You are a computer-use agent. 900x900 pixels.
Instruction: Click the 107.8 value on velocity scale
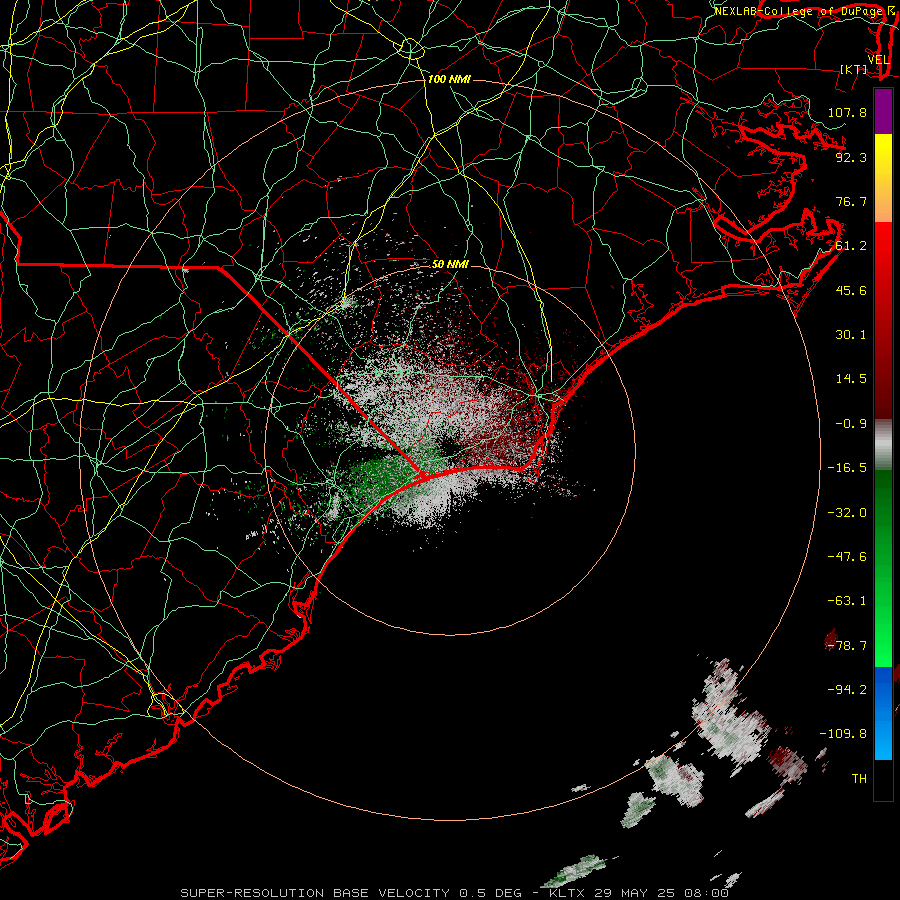pyautogui.click(x=847, y=112)
